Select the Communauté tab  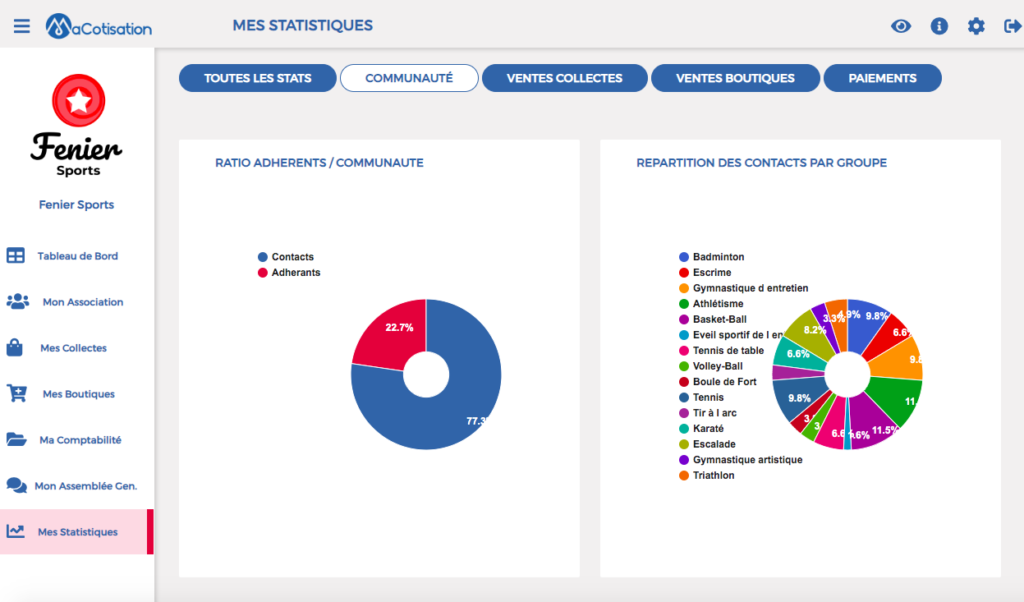coord(409,78)
